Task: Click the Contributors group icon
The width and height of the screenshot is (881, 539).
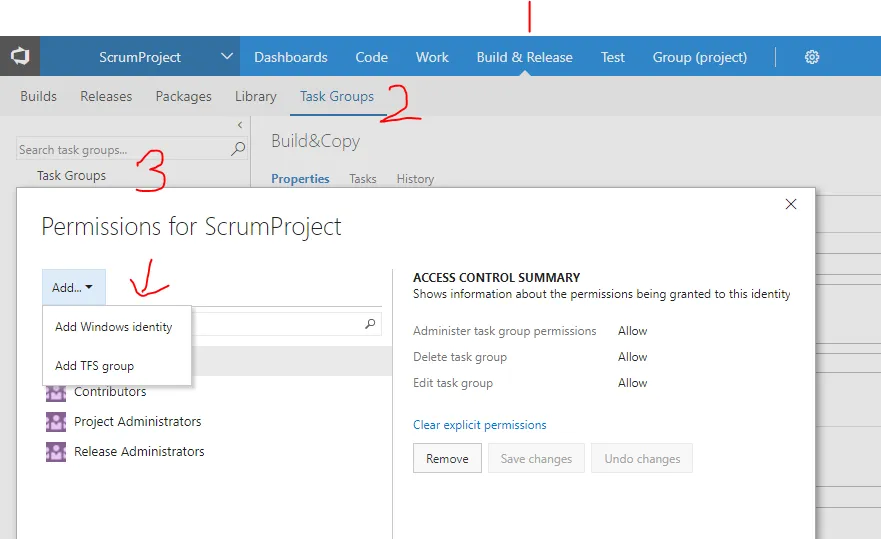Action: [x=56, y=393]
